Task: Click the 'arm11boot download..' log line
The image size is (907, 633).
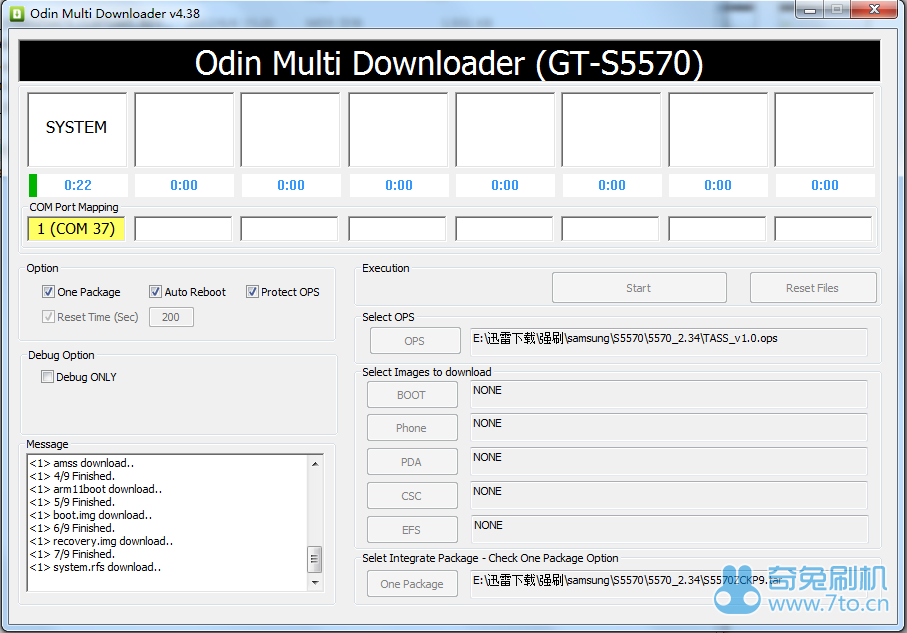Action: [96, 489]
